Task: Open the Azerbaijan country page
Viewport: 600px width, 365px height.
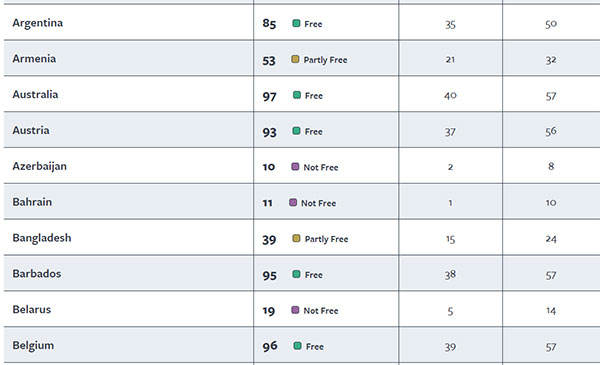Action: click(39, 166)
